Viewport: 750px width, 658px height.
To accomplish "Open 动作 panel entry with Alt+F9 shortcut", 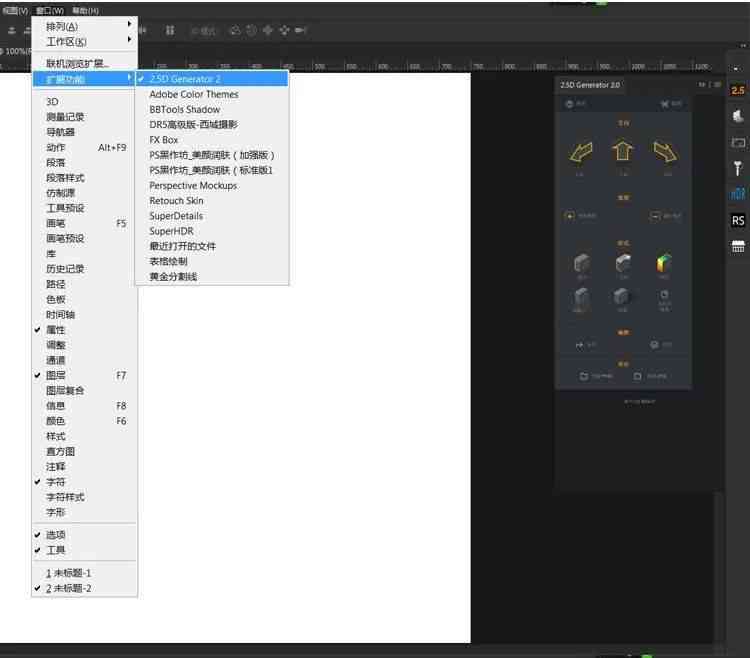I will (84, 147).
